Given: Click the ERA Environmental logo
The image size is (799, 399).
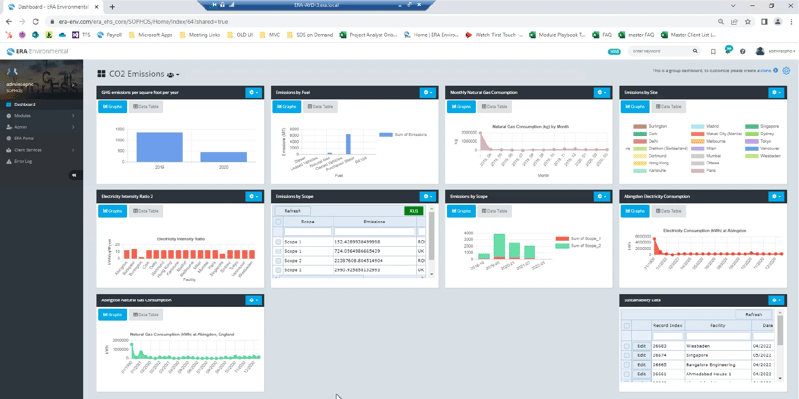Looking at the screenshot, I should pos(37,51).
